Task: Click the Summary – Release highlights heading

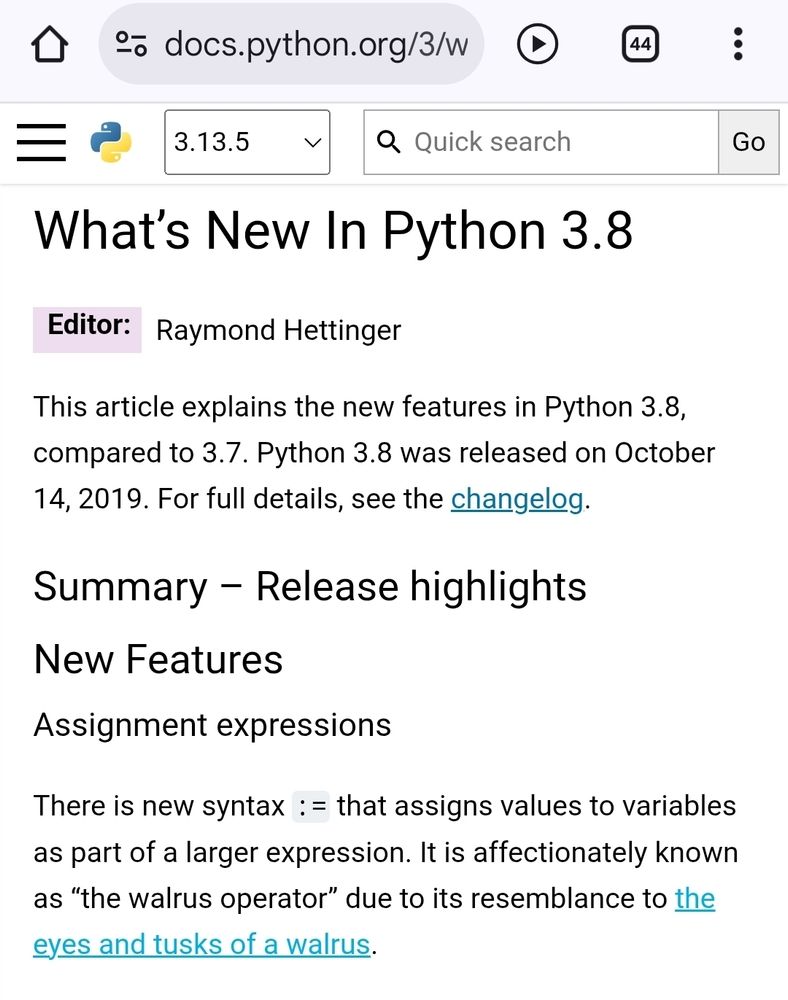Action: [x=310, y=587]
